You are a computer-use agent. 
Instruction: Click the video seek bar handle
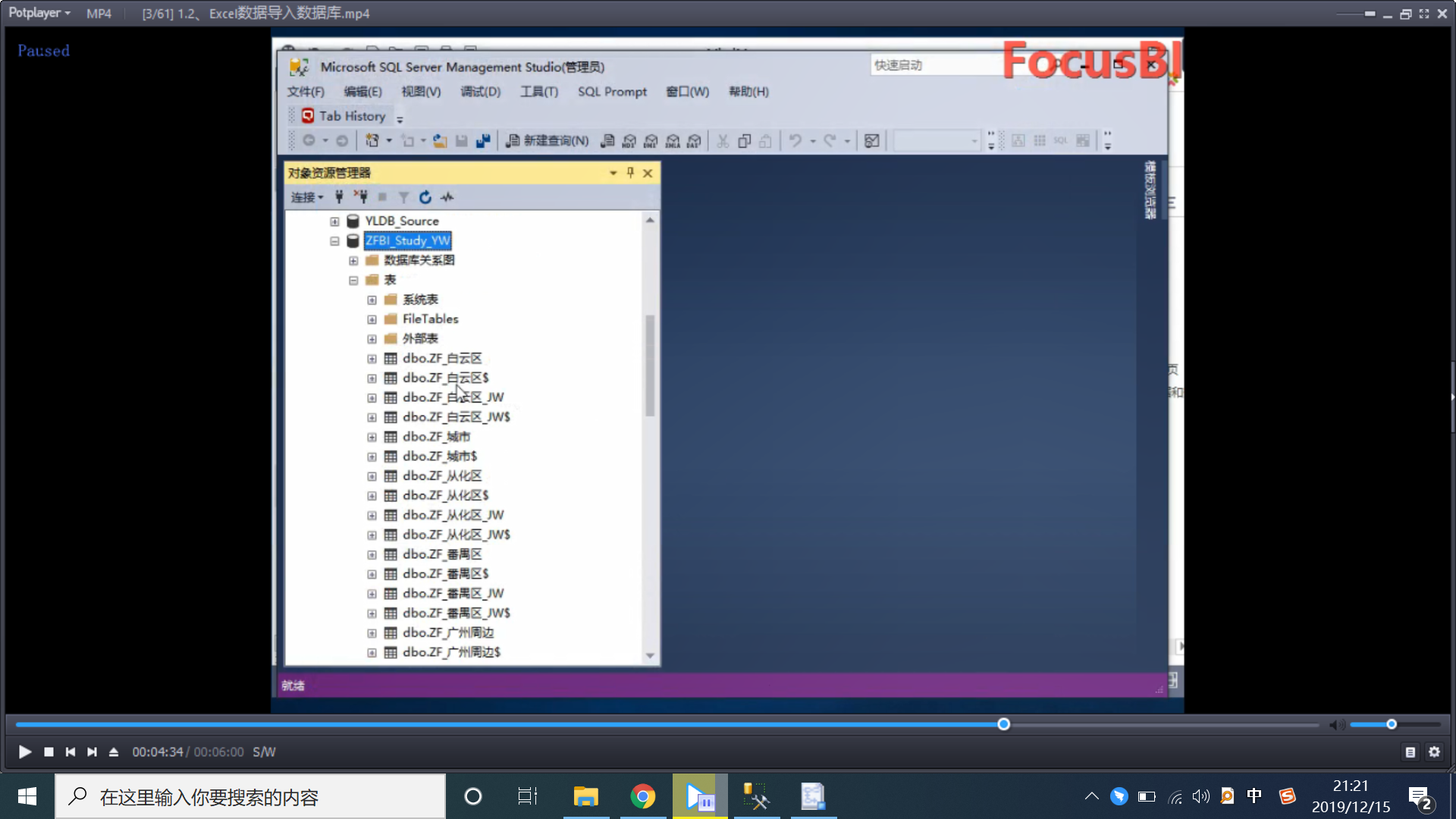tap(1003, 724)
